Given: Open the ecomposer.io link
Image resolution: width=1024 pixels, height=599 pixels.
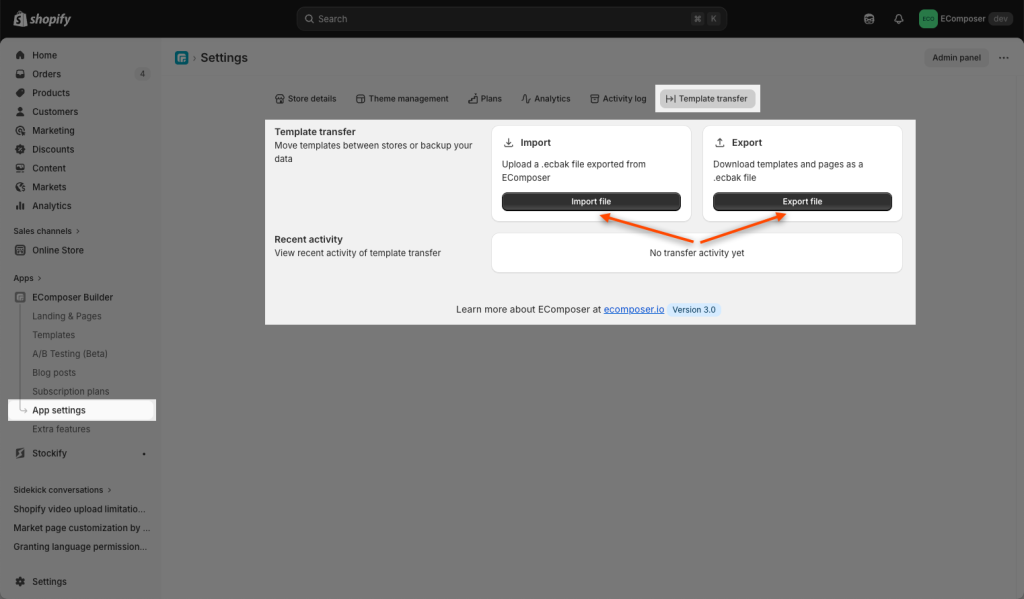Looking at the screenshot, I should 633,310.
